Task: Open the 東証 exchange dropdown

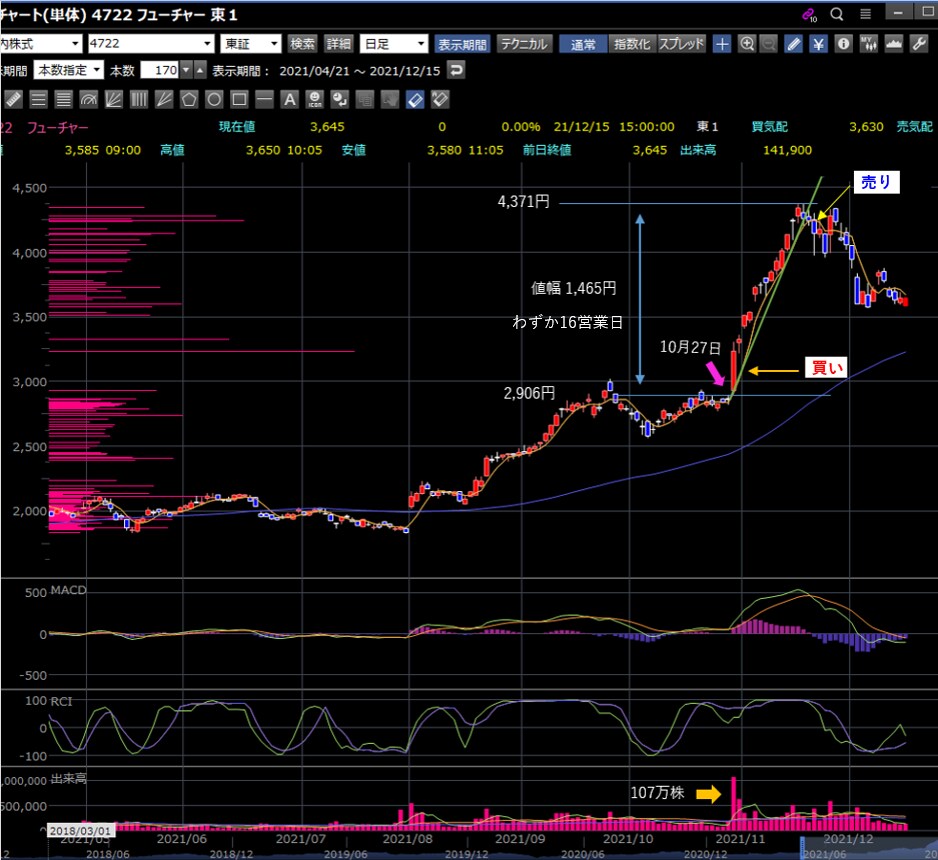Action: coord(251,44)
